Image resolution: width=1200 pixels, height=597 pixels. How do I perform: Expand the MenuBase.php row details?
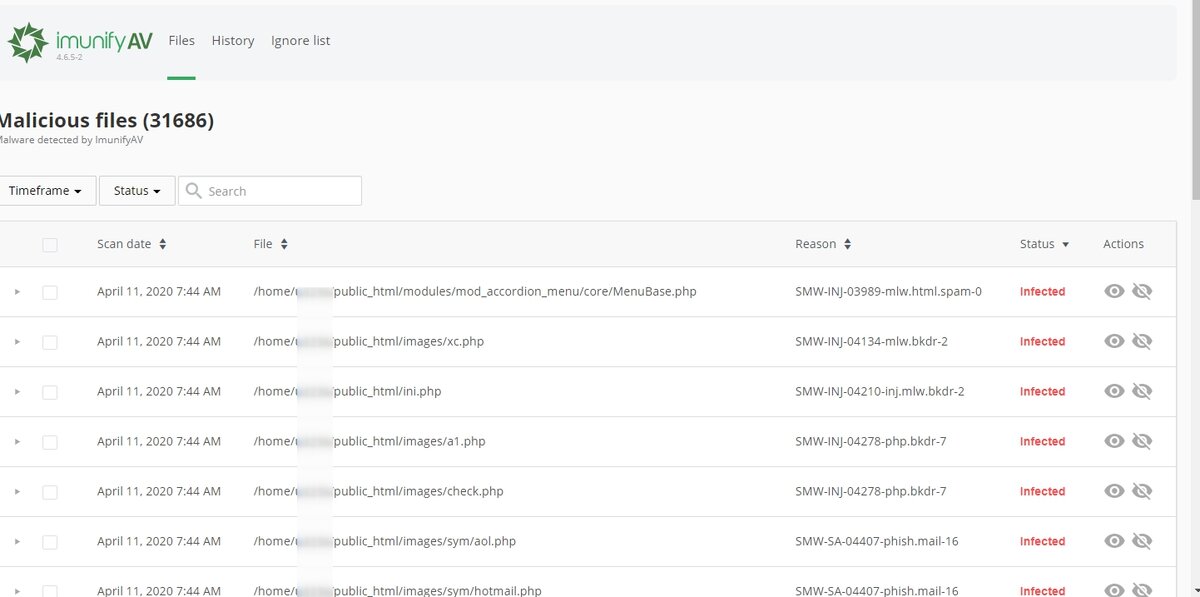click(x=17, y=291)
